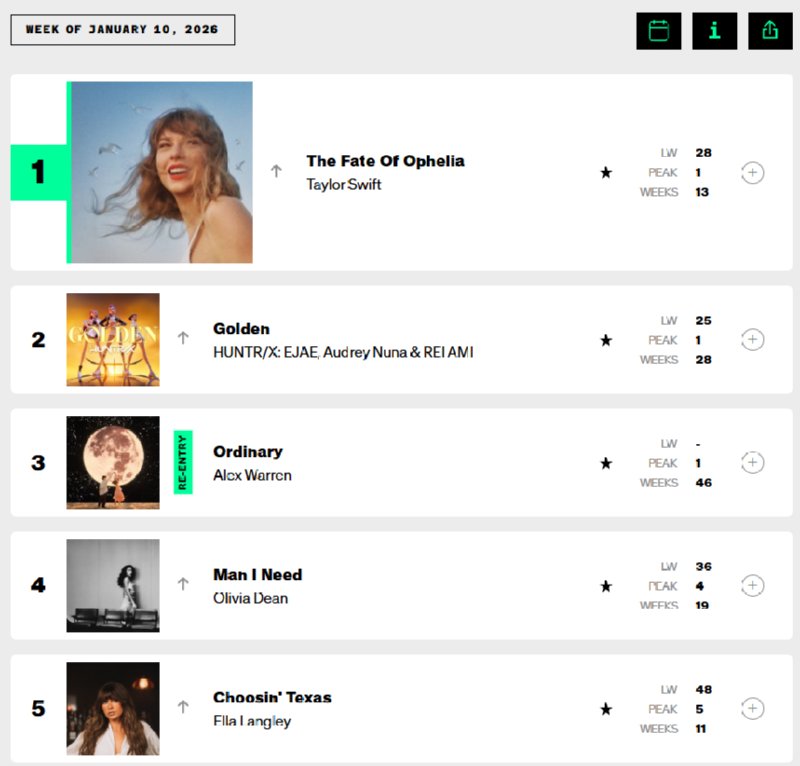Expand Choosin' Texas with plus button
Viewport: 800px width, 766px height.
(753, 709)
